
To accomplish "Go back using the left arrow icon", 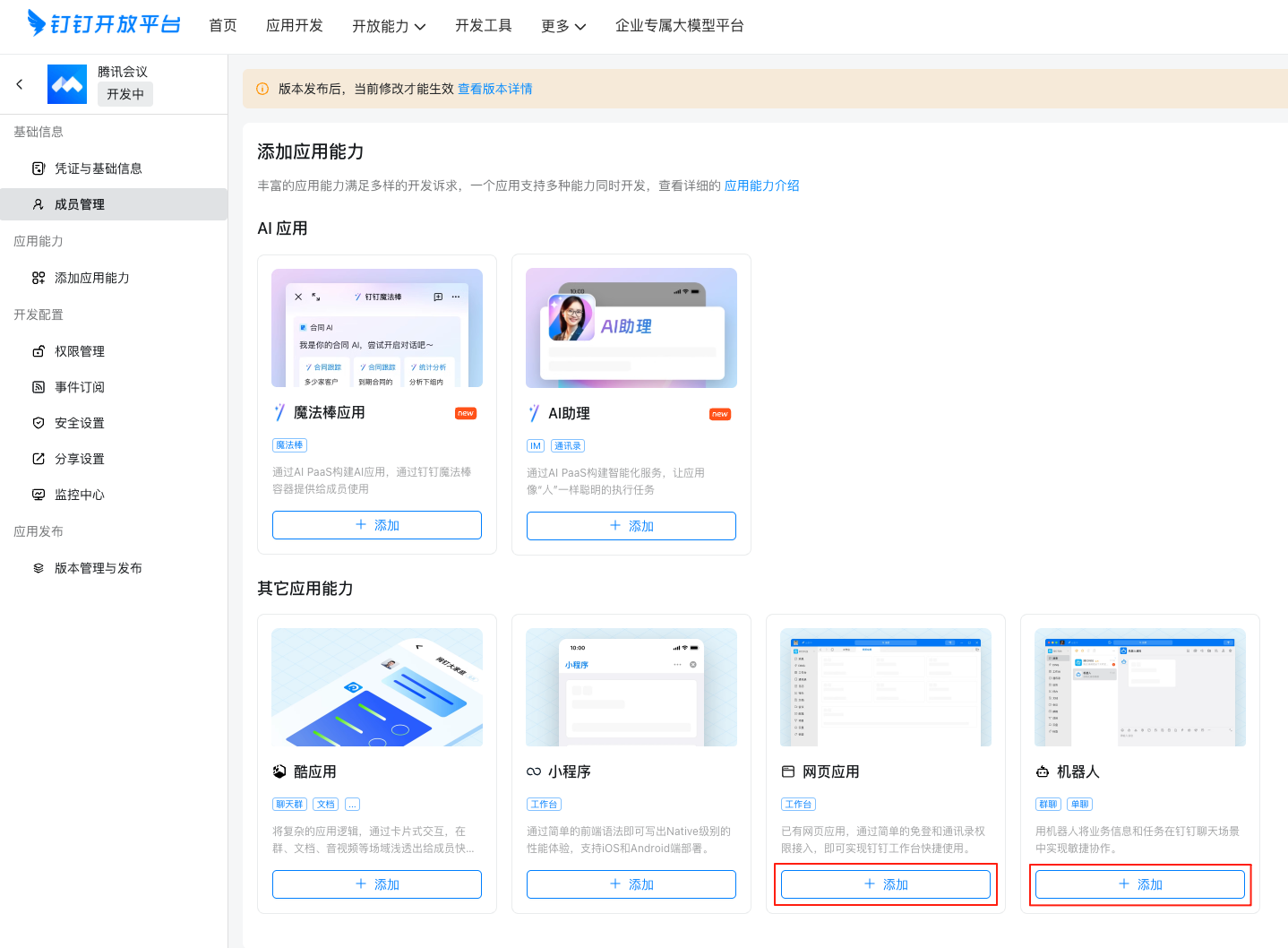I will (x=20, y=84).
